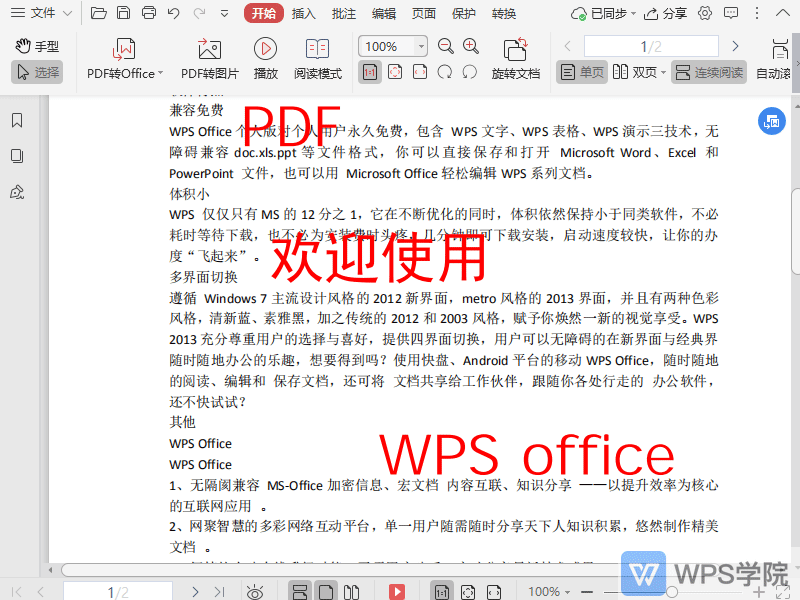This screenshot has height=600, width=800.
Task: Click the print icon
Action: (148, 13)
